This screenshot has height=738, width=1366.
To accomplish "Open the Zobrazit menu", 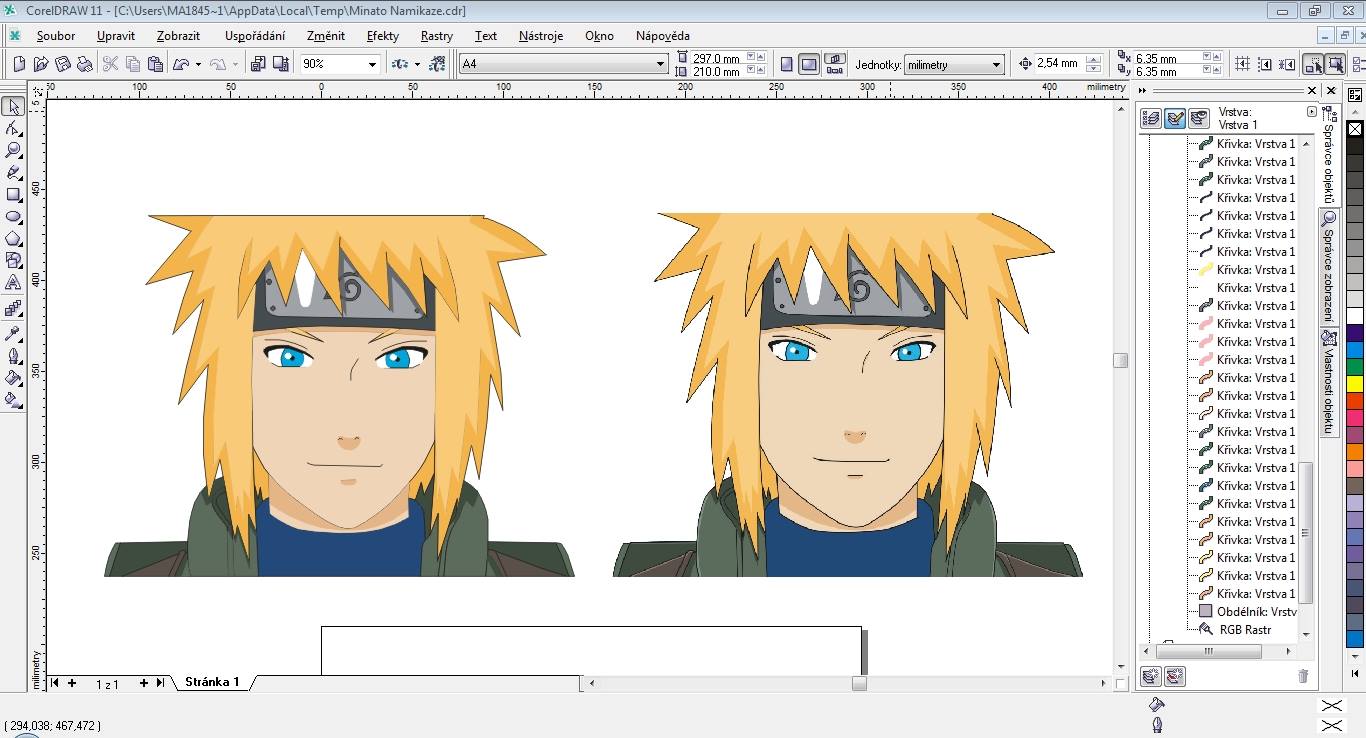I will coord(178,35).
